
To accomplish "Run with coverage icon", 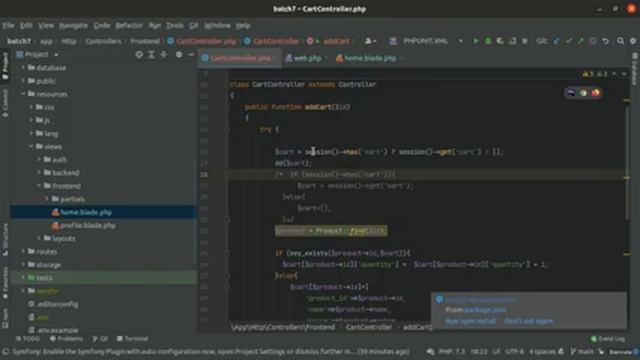I will pyautogui.click(x=500, y=41).
